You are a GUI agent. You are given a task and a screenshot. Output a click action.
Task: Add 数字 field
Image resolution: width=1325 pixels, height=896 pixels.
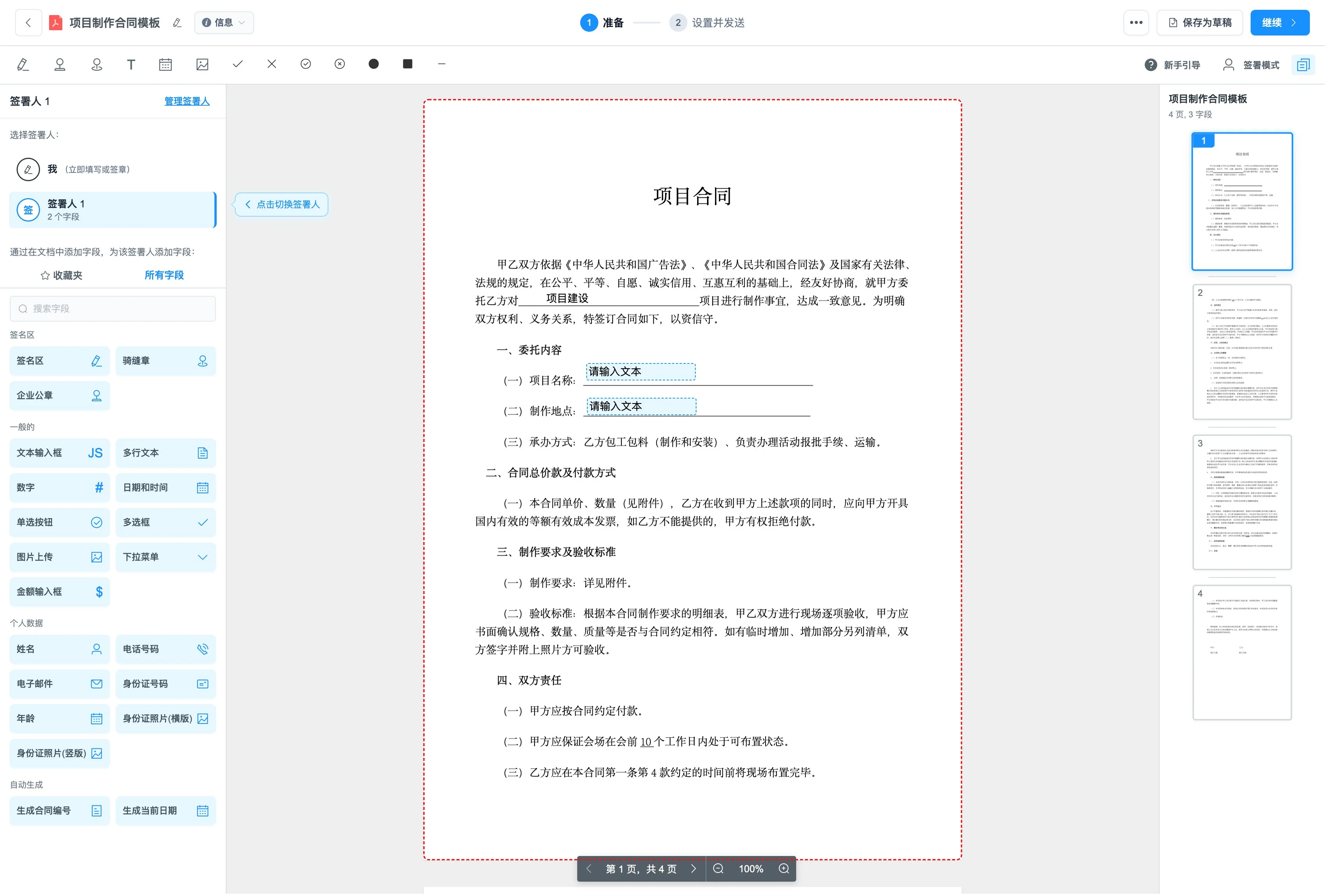point(60,488)
